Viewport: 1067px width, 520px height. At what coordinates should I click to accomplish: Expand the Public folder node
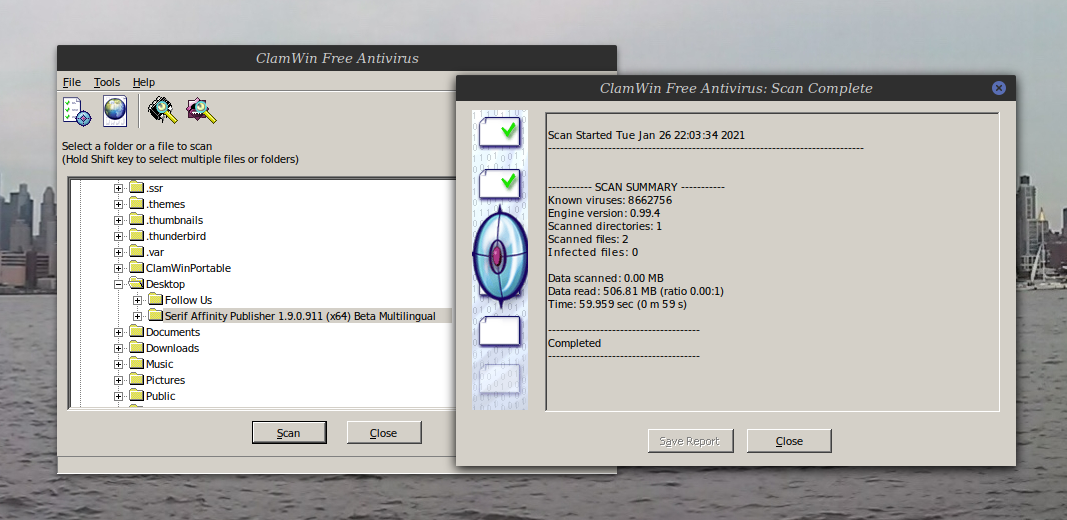(118, 396)
